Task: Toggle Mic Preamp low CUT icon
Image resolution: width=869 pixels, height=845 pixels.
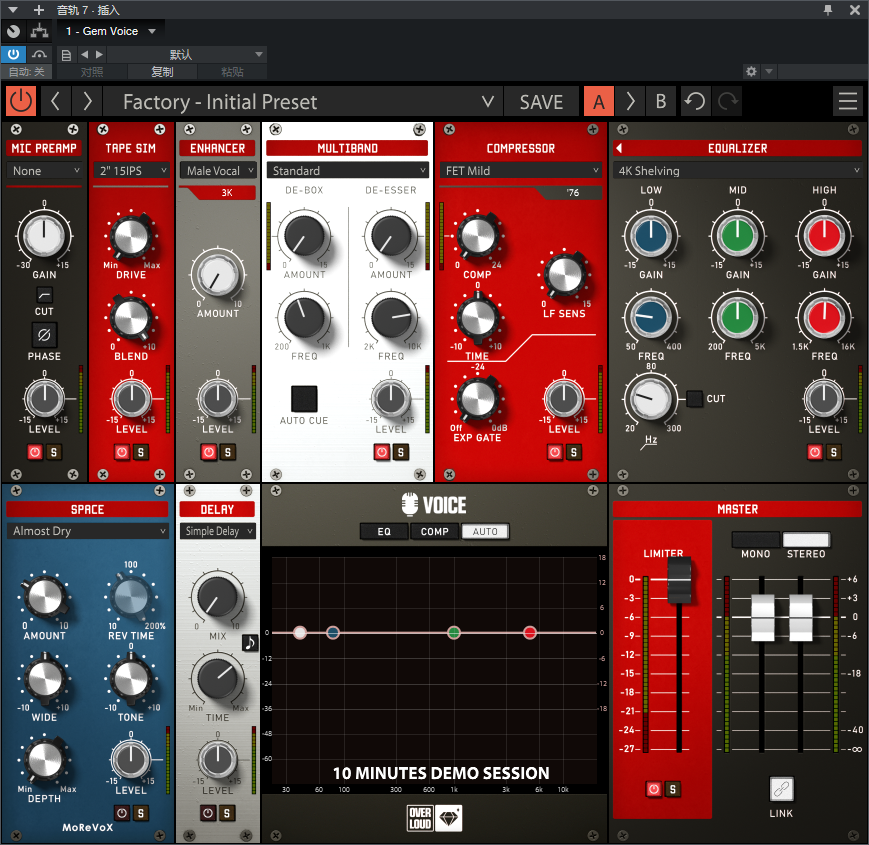Action: (44, 294)
